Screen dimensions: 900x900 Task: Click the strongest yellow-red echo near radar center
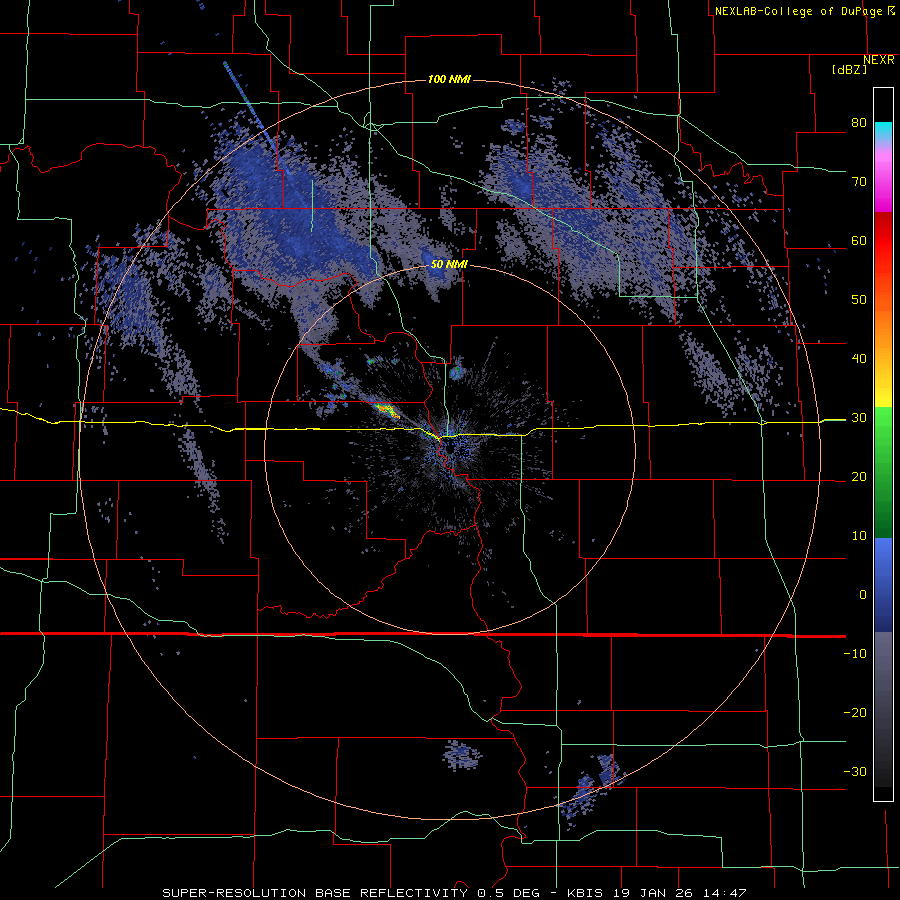(x=386, y=410)
